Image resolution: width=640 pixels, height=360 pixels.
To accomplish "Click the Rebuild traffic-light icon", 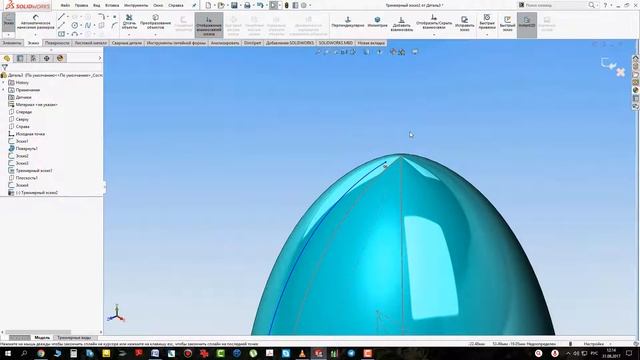I will point(287,5).
